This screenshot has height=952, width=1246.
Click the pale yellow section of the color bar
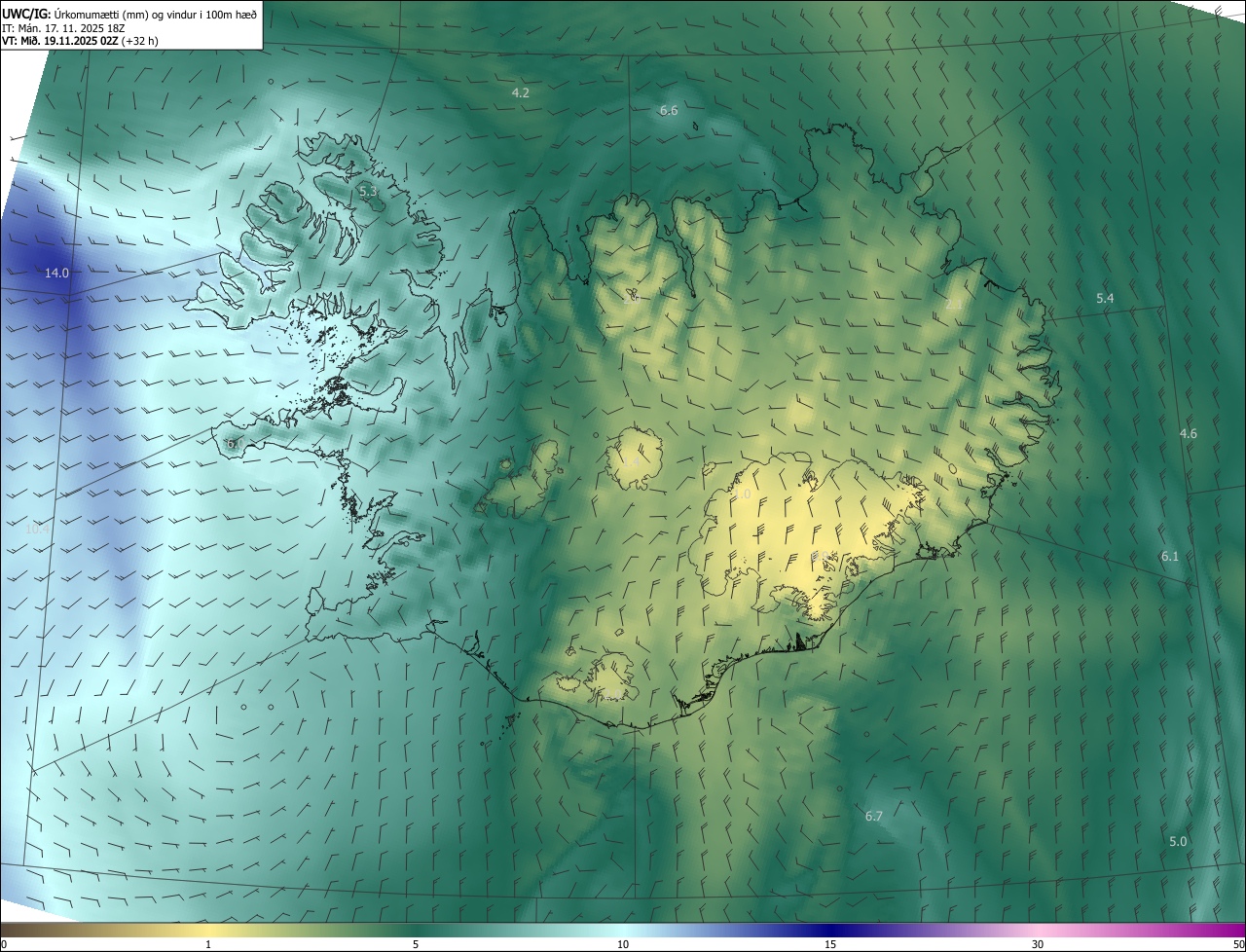(208, 931)
